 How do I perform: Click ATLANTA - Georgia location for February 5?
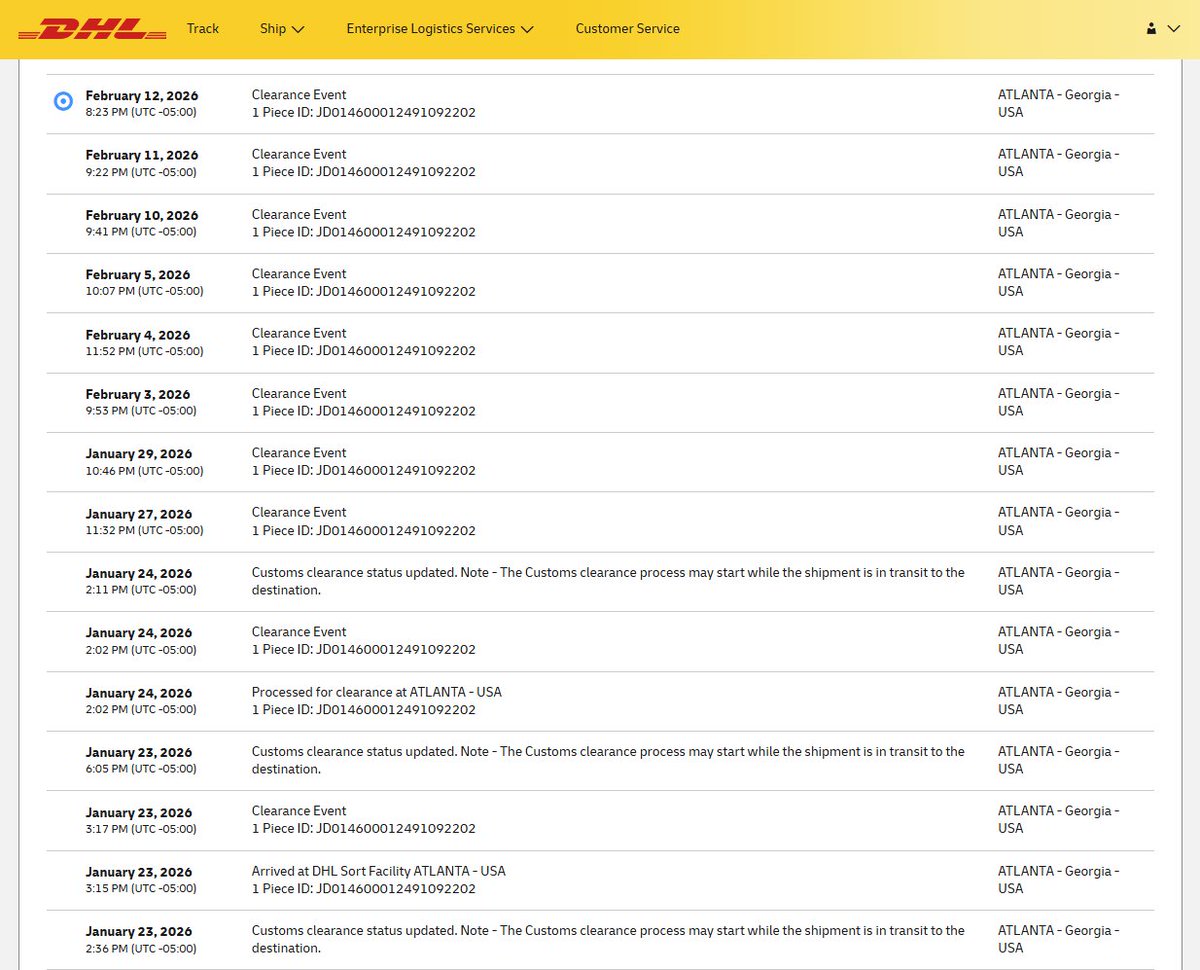pyautogui.click(x=1059, y=282)
